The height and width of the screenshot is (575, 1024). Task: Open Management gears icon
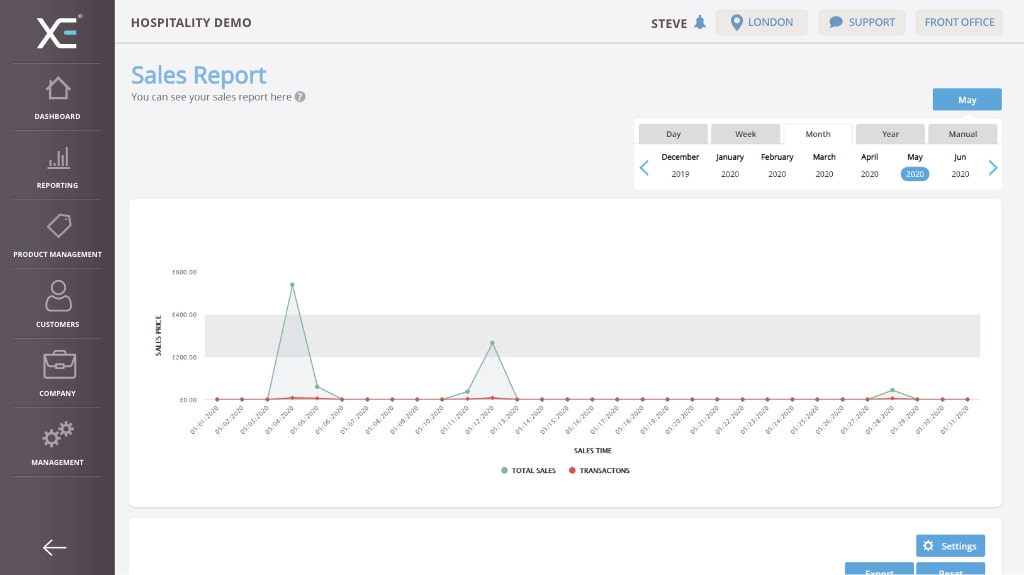click(57, 435)
